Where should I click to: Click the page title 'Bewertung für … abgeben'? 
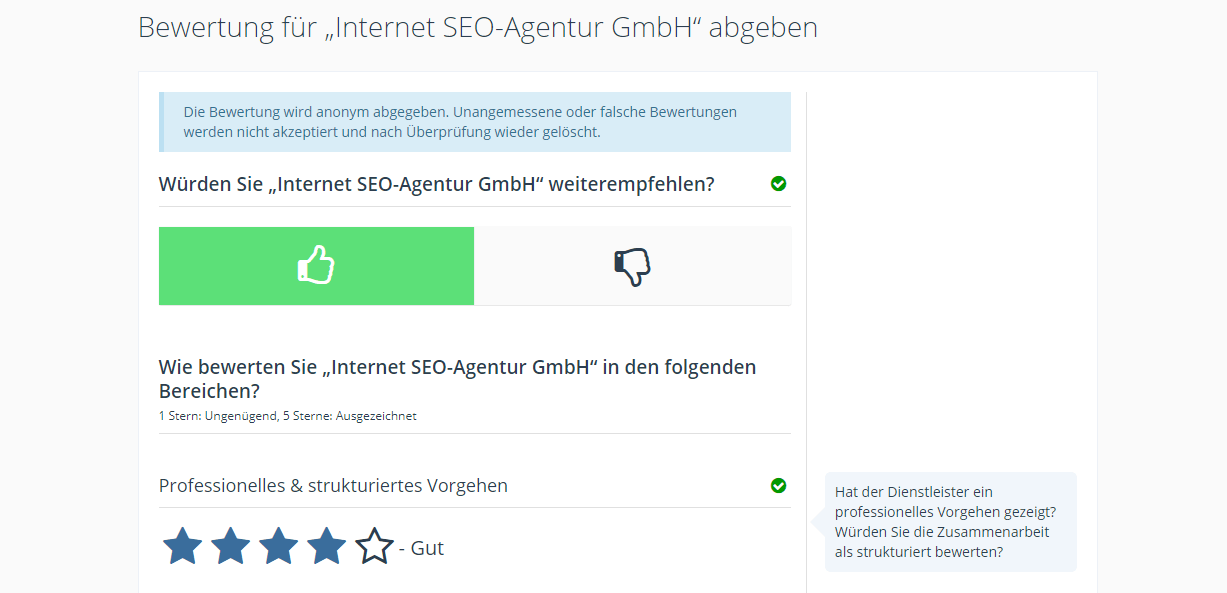(x=477, y=28)
